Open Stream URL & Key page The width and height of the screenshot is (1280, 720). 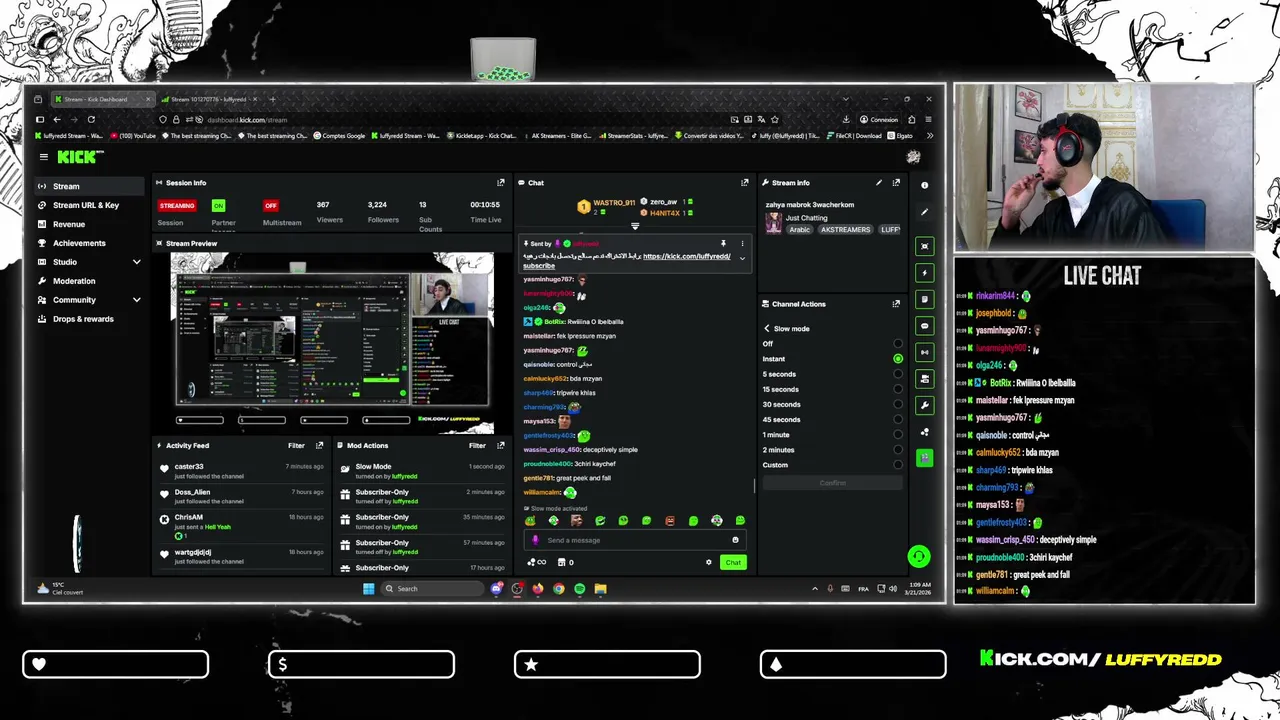[x=89, y=205]
